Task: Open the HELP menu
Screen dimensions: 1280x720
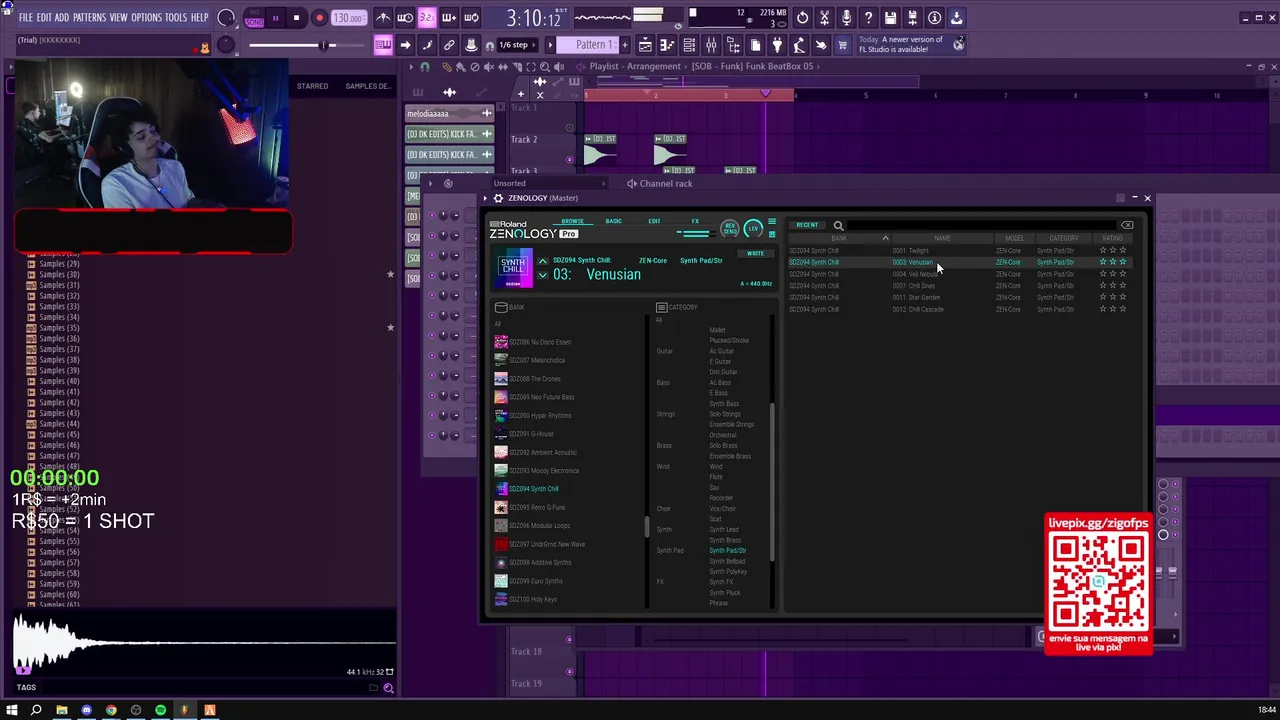Action: pos(199,18)
